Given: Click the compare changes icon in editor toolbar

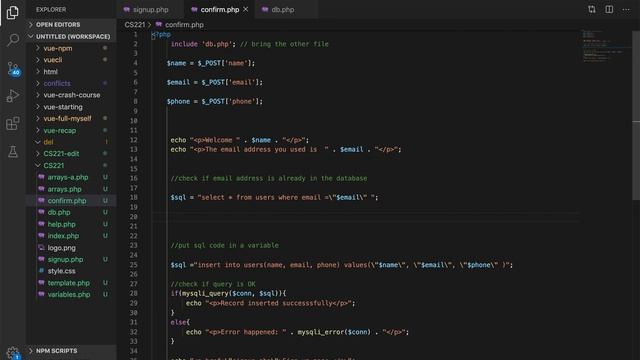Looking at the screenshot, I should pyautogui.click(x=592, y=9).
